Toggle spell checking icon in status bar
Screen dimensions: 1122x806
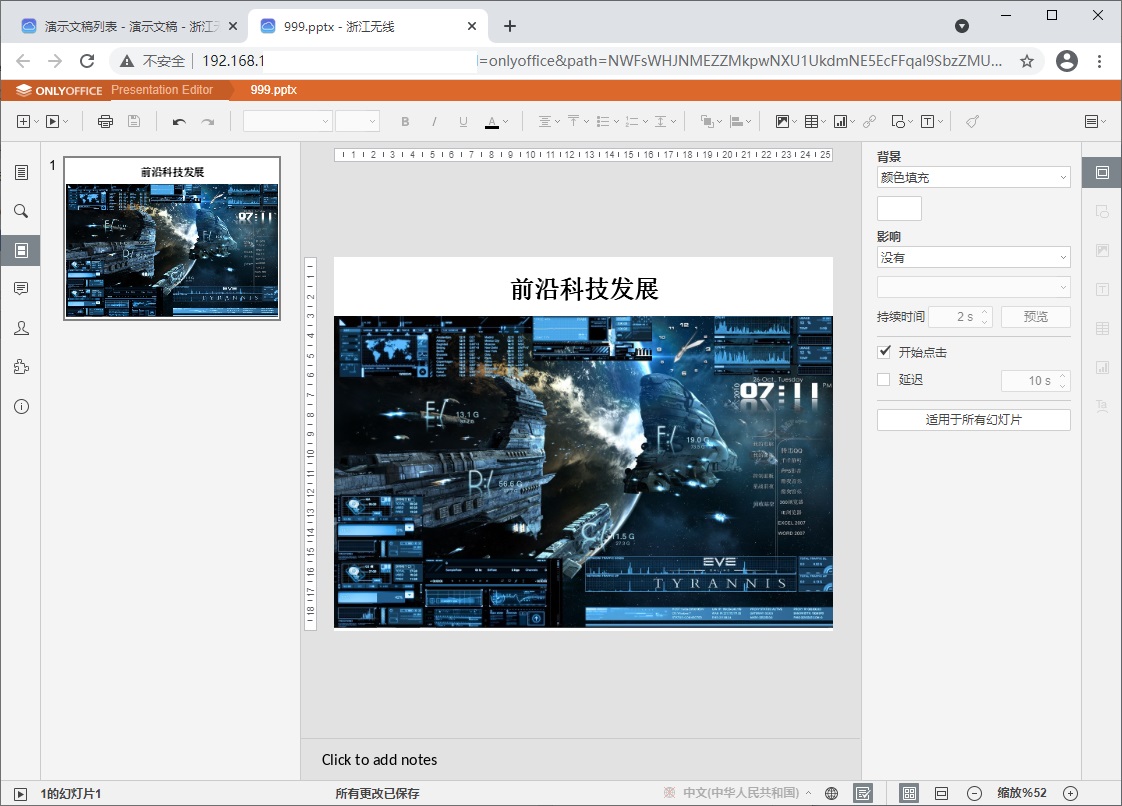tap(862, 793)
